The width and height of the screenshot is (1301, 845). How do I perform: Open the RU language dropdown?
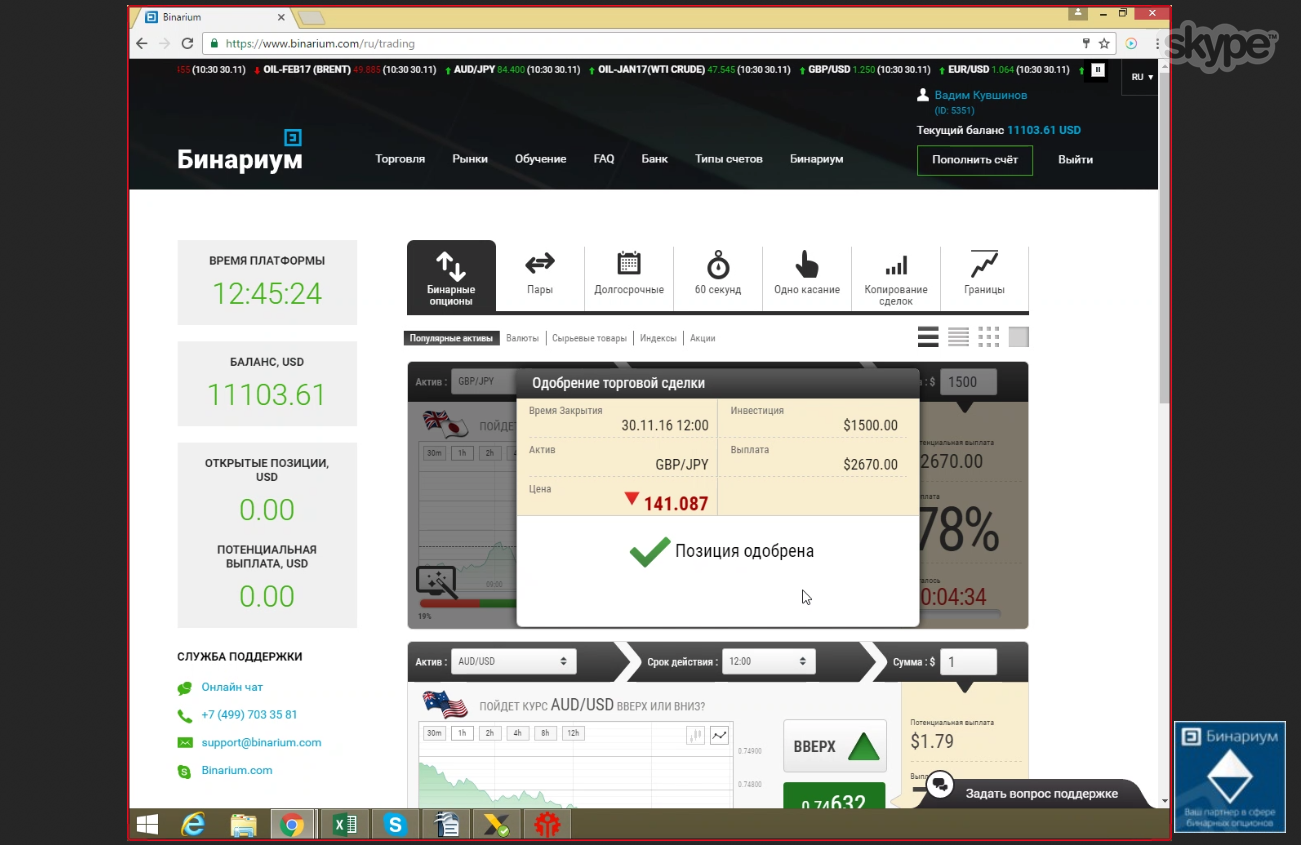coord(1142,77)
